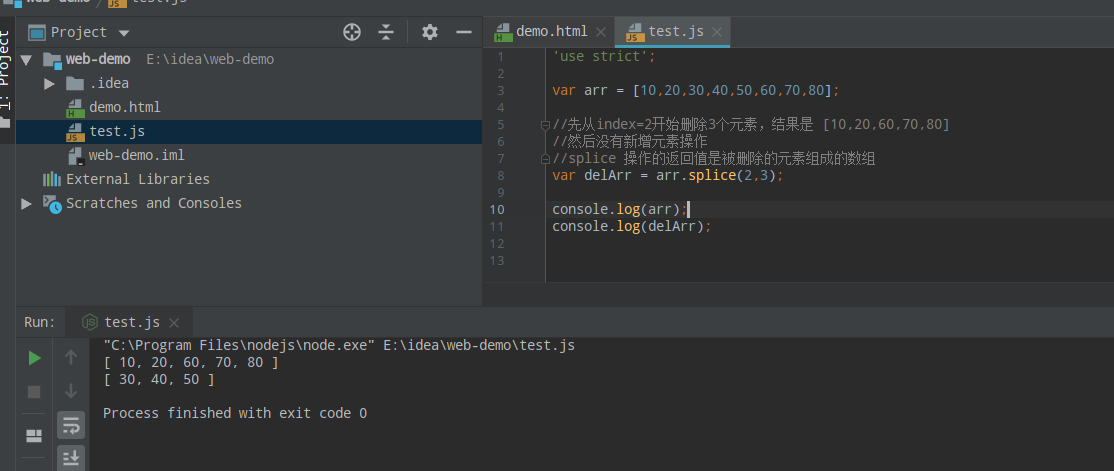
Task: Click output line [ 30, 40, 50 ]
Action: click(x=158, y=380)
